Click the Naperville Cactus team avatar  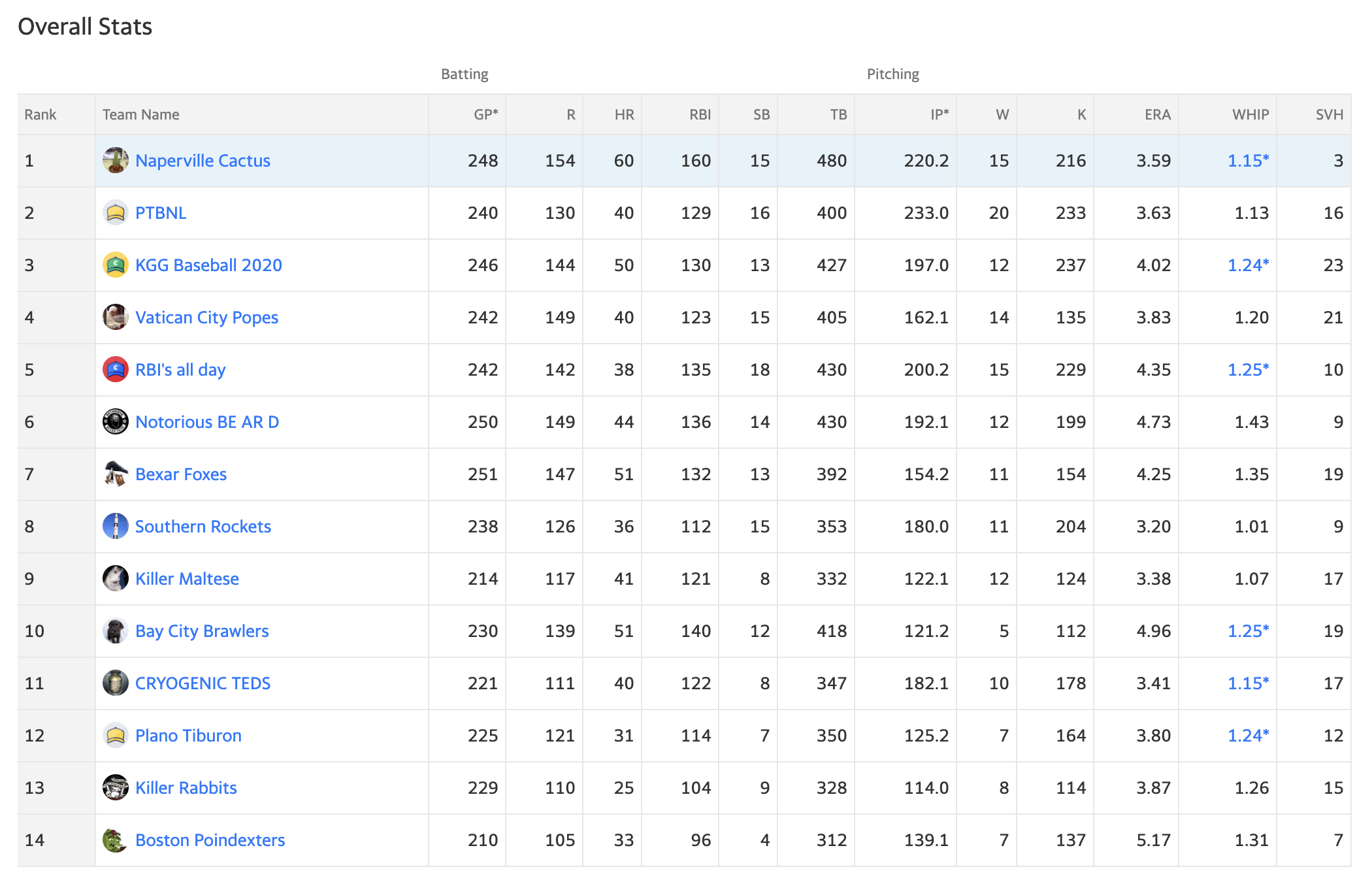[116, 161]
